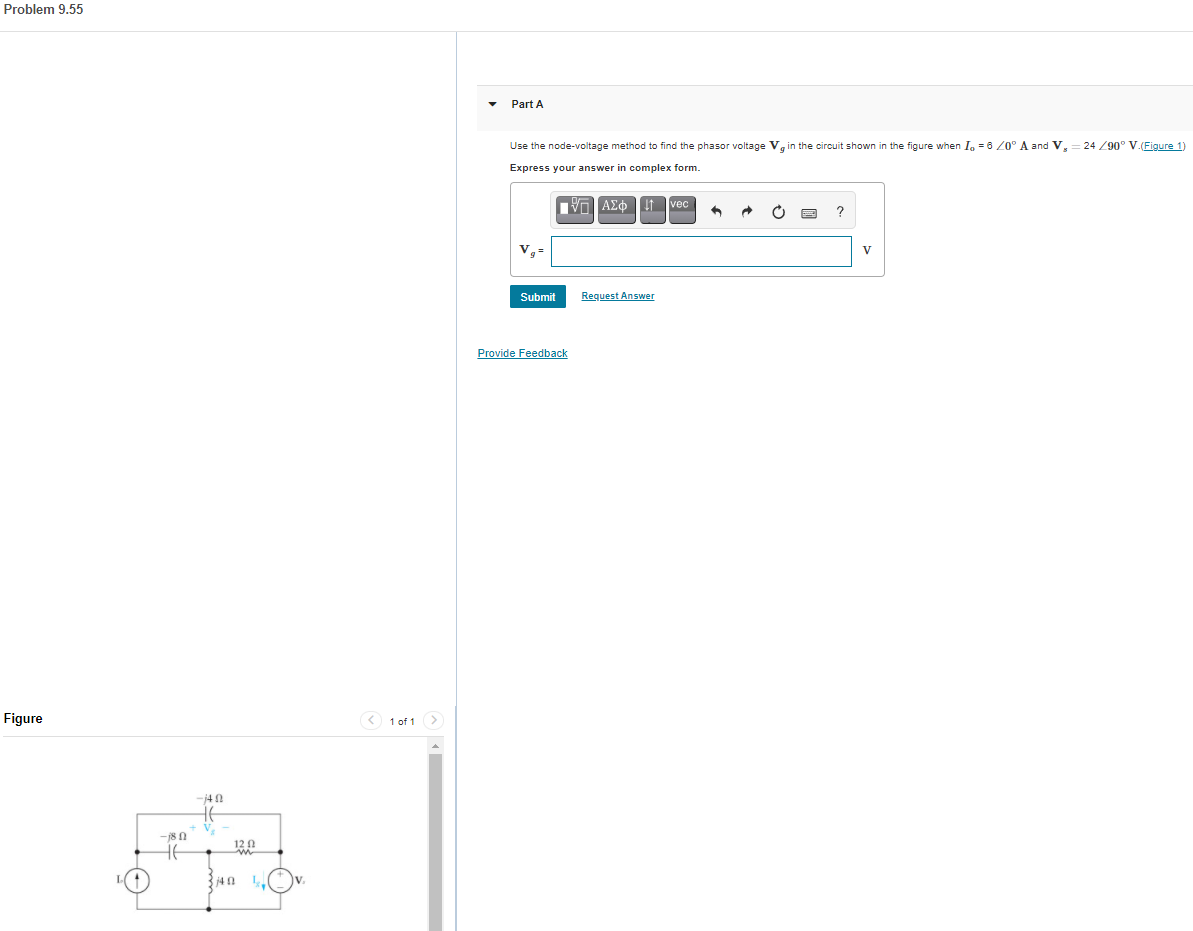This screenshot has height=931, width=1193.
Task: Click inside the Vg answer input box
Action: [x=700, y=251]
